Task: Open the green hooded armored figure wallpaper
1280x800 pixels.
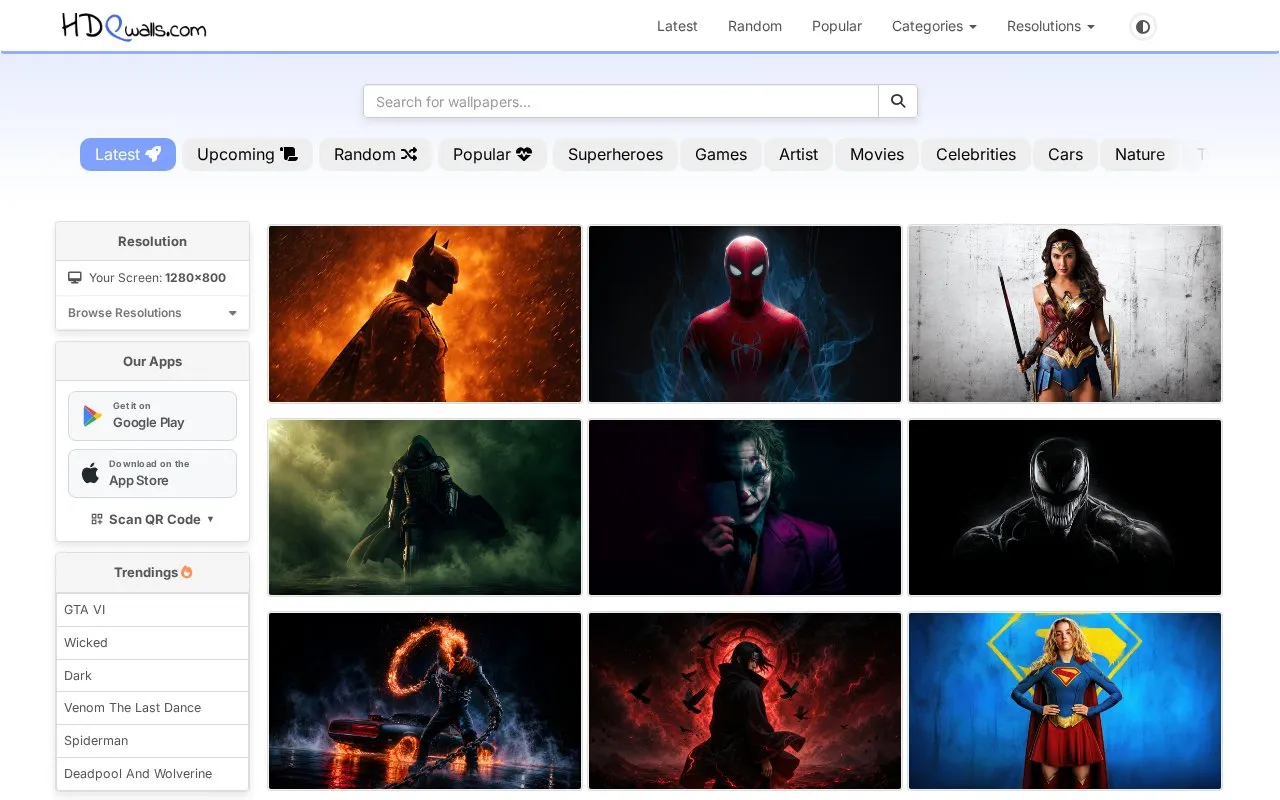Action: coord(425,507)
